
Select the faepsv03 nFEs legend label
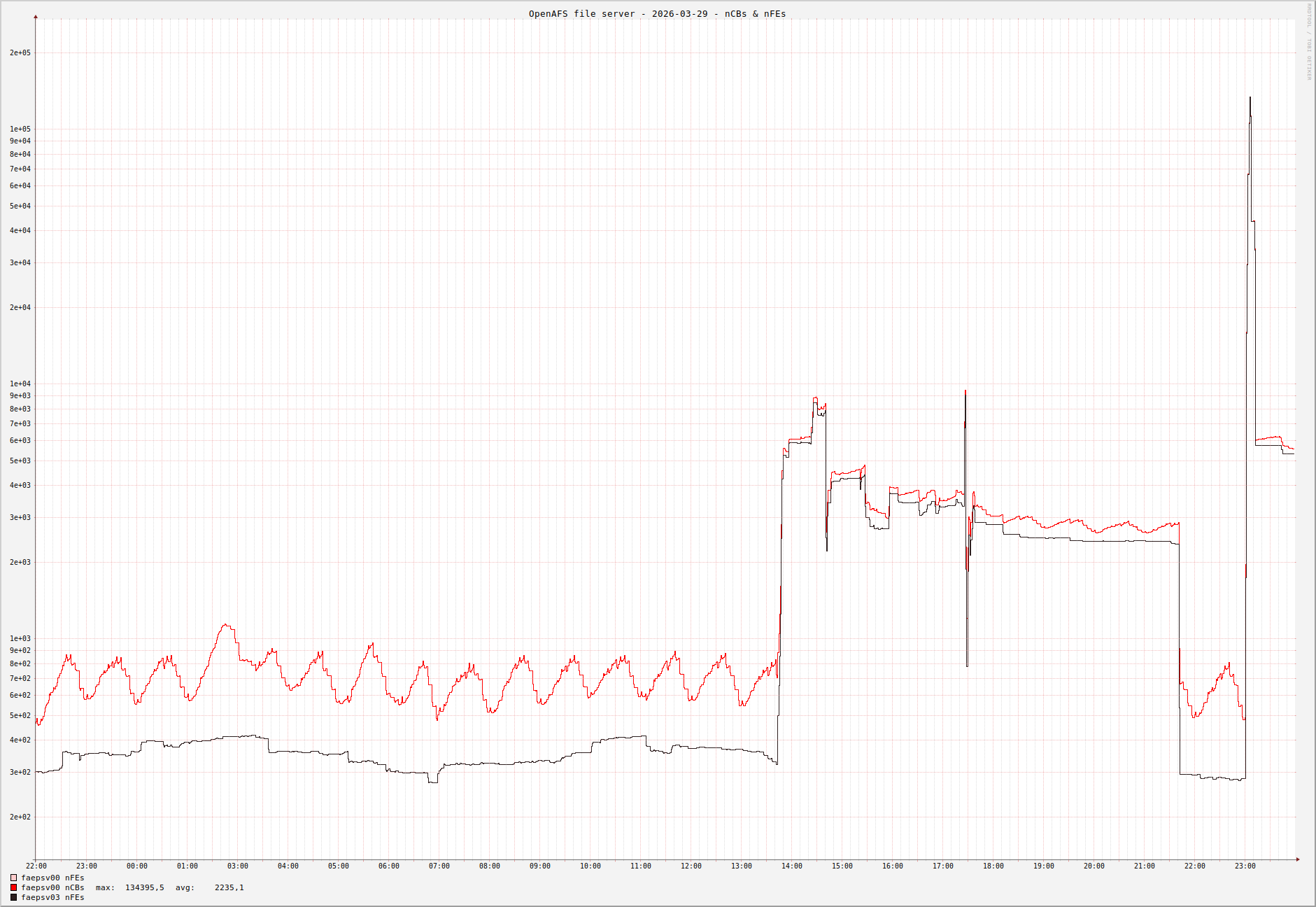click(x=52, y=897)
